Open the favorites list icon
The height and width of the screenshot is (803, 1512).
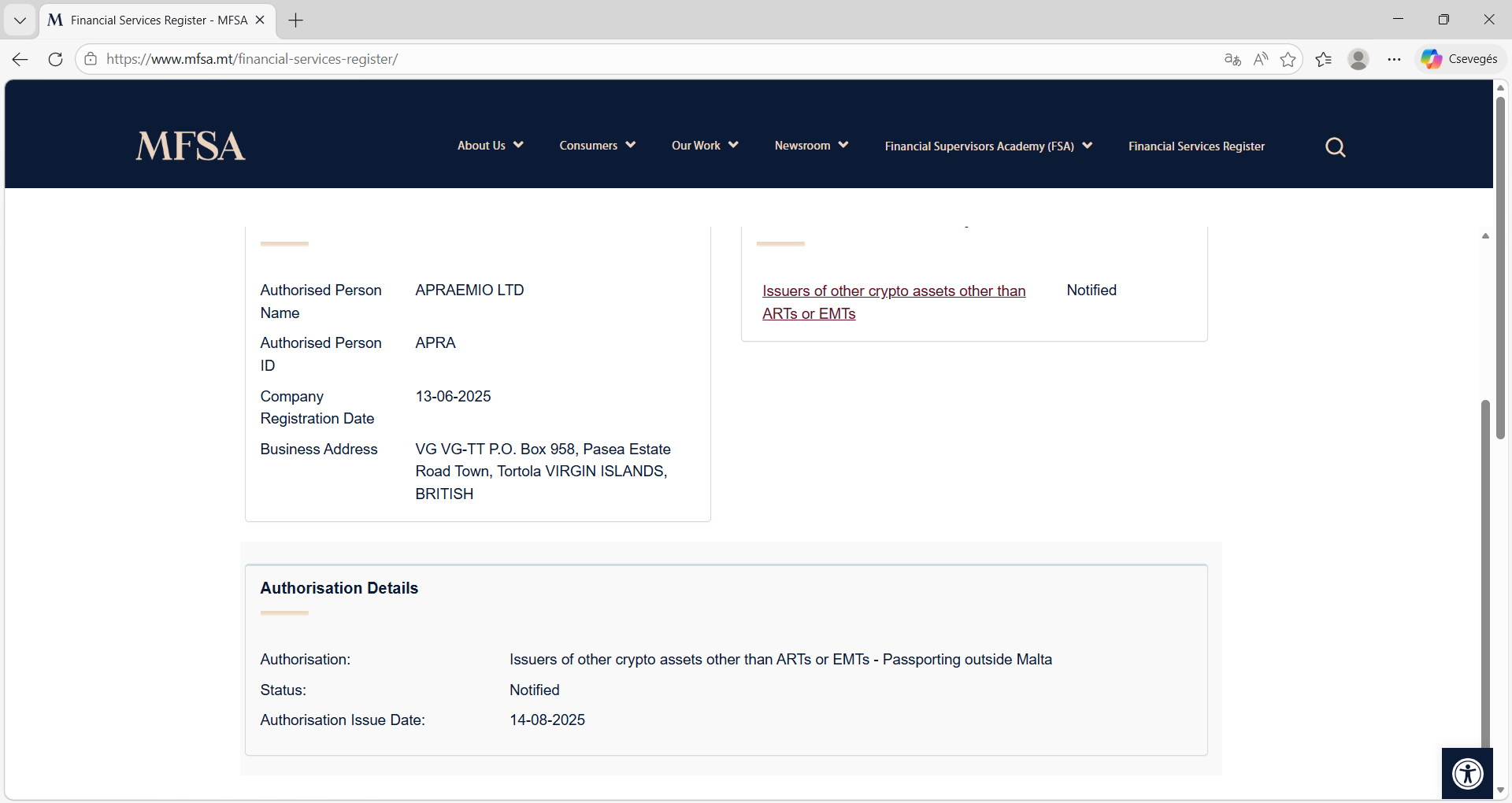(1324, 59)
